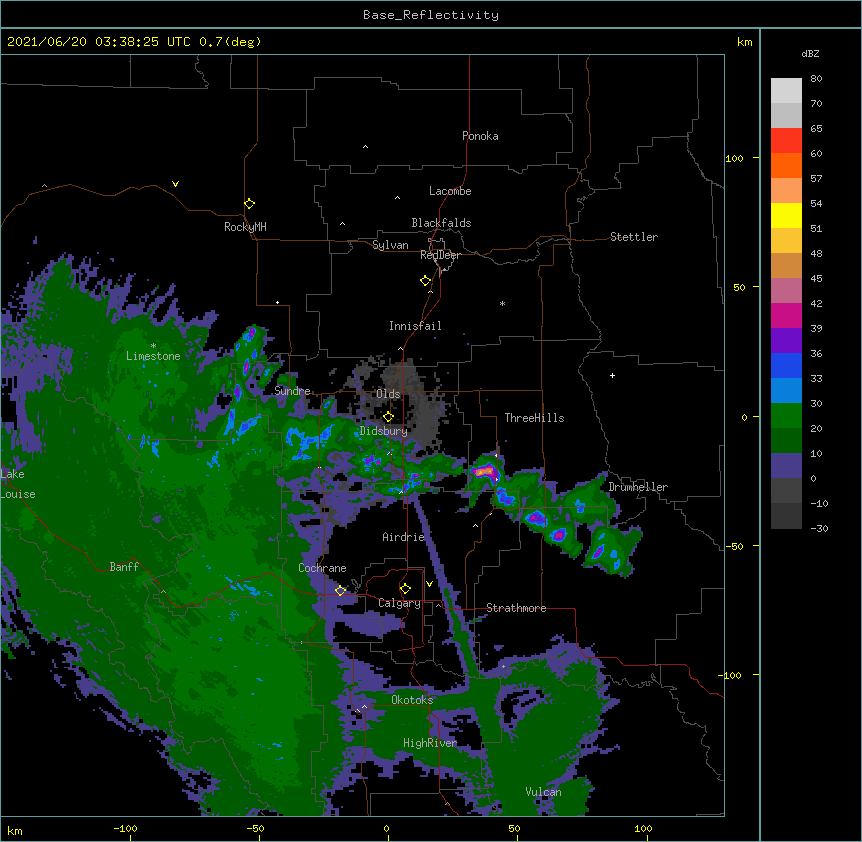The height and width of the screenshot is (842, 862).
Task: Select the Sylvan label
Action: [390, 245]
